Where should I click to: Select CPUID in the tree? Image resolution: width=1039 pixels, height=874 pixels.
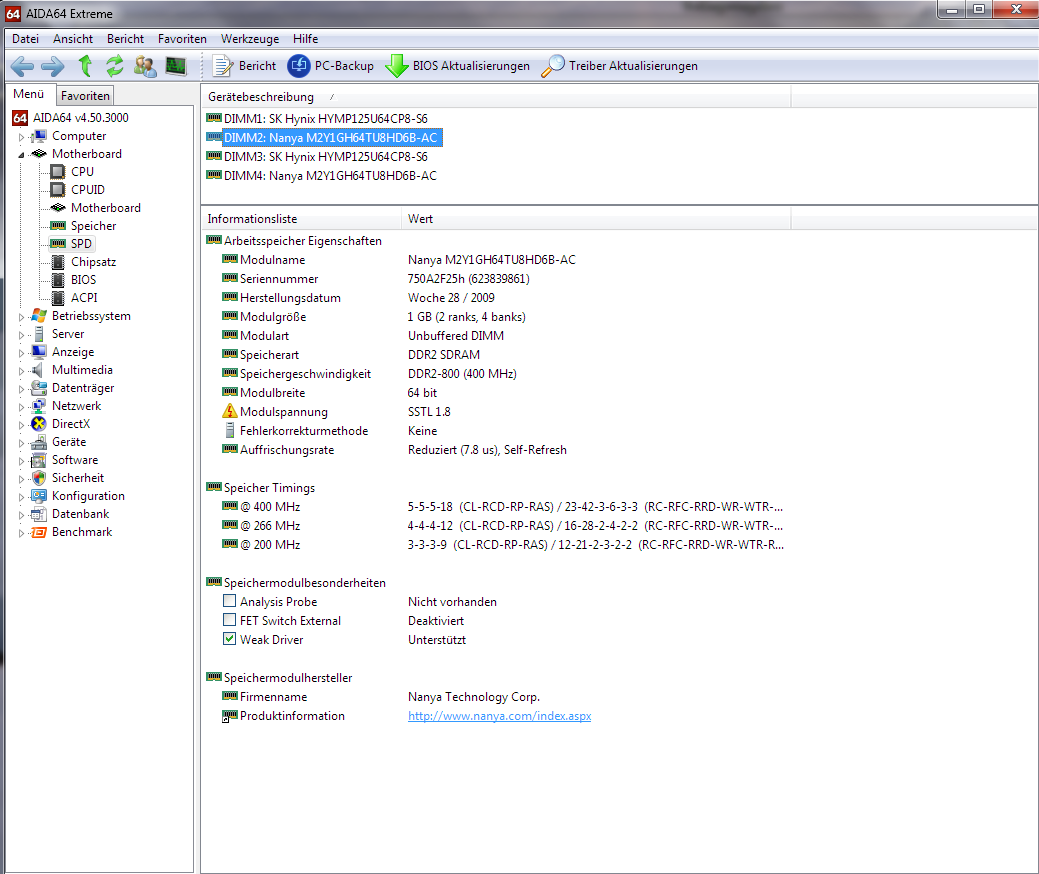[x=87, y=190]
